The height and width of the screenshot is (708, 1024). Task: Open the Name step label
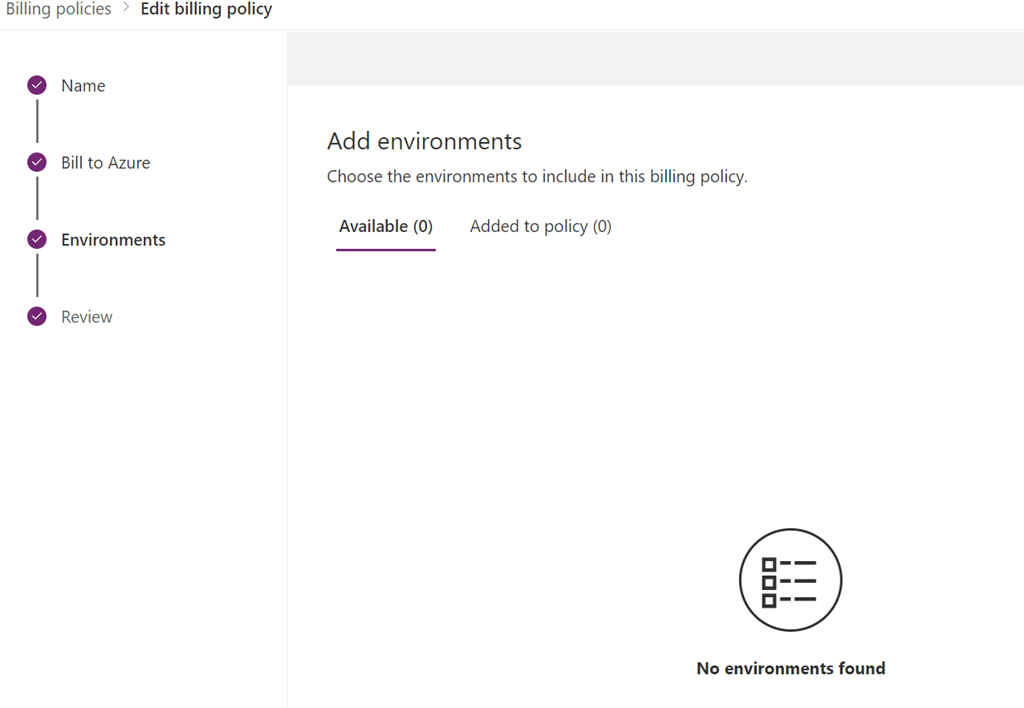83,86
